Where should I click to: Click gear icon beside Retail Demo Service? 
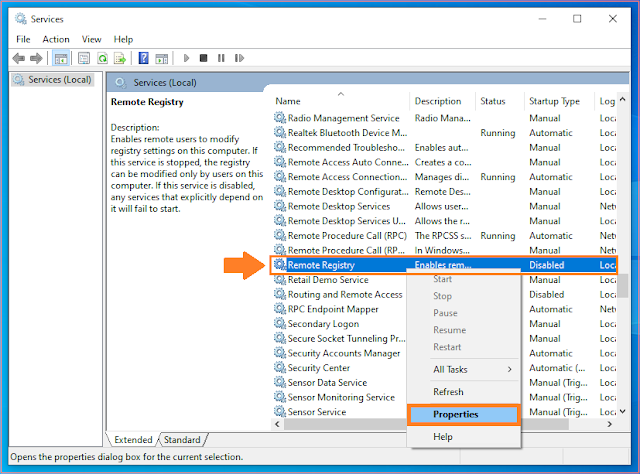(280, 280)
